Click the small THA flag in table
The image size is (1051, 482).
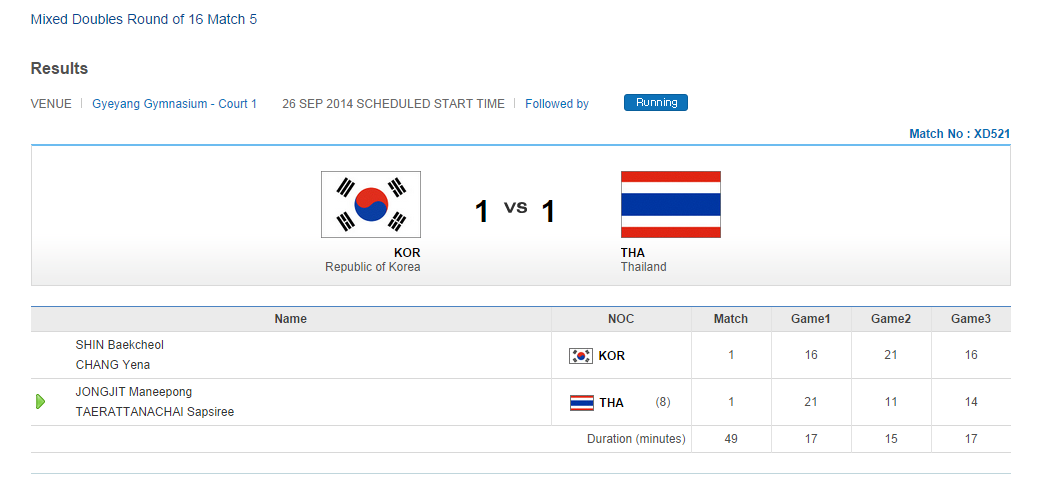(581, 403)
